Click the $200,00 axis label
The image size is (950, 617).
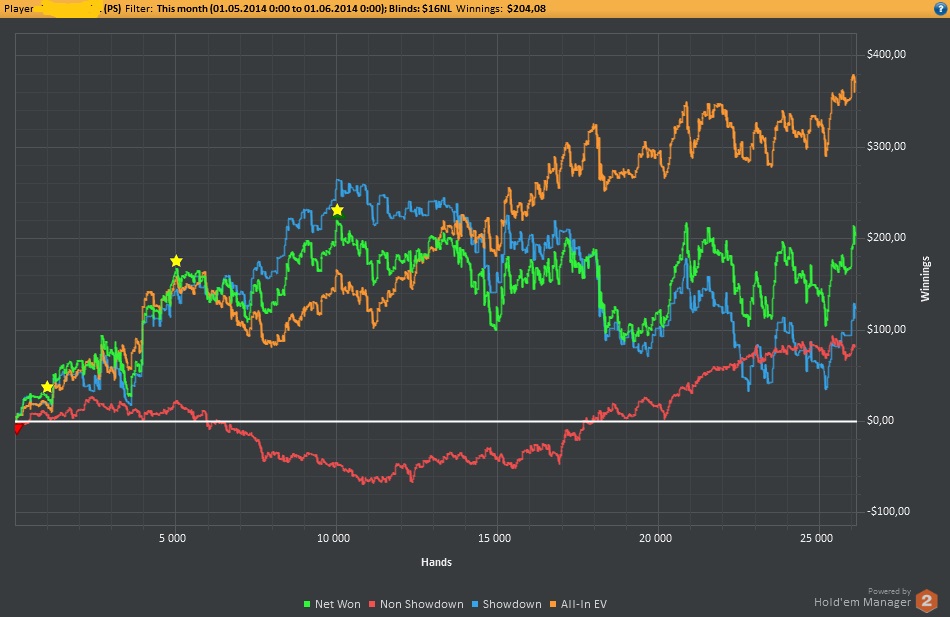coord(886,238)
